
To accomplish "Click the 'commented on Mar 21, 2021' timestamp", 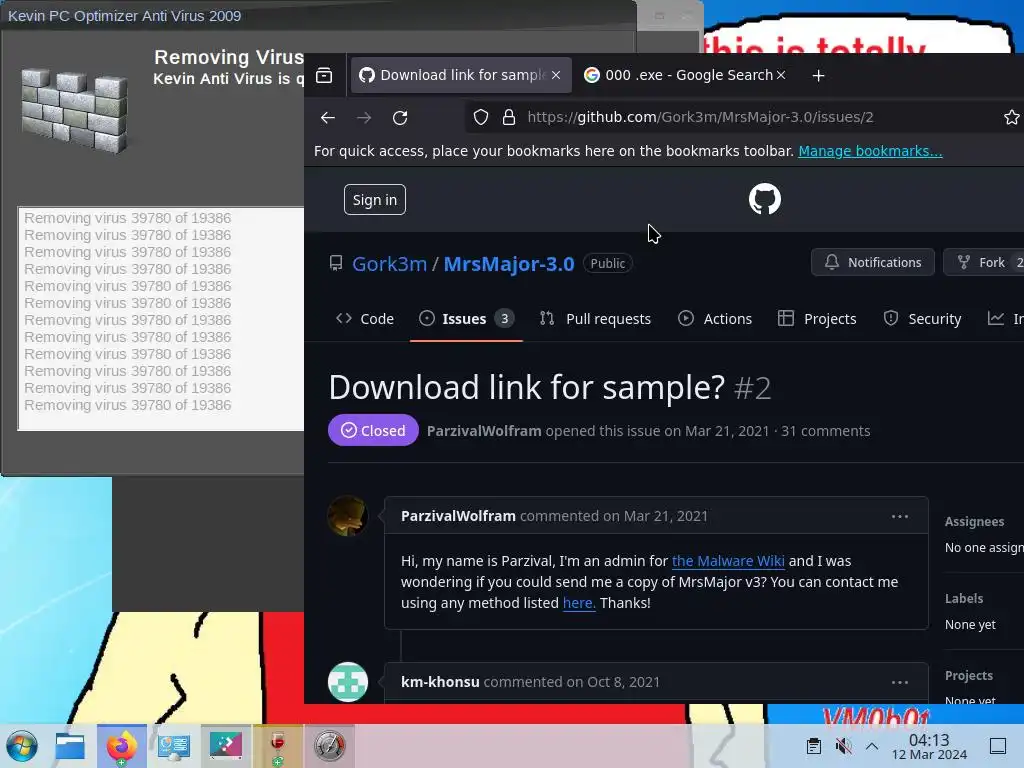I will point(614,516).
